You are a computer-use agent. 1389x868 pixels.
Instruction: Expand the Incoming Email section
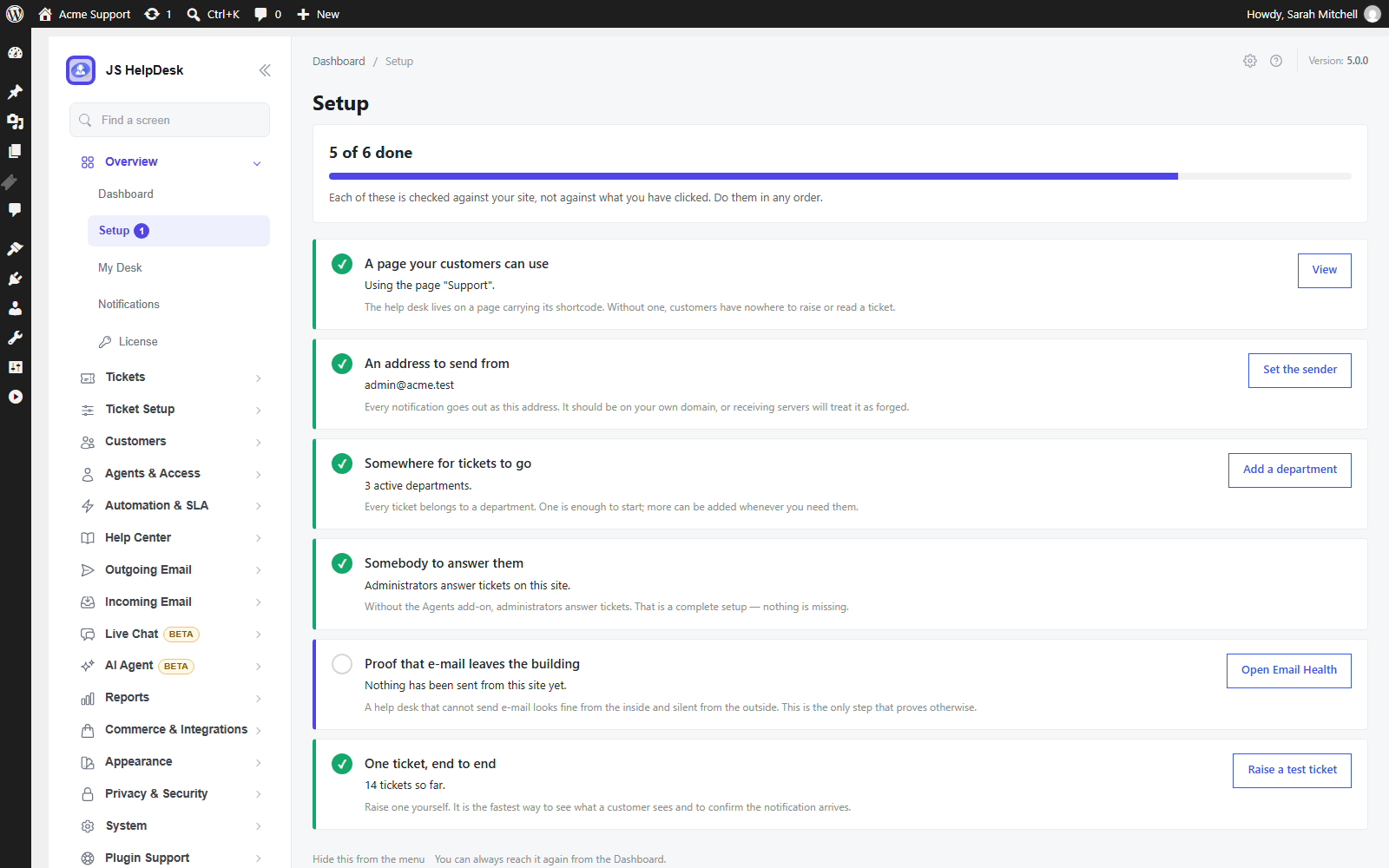[170, 602]
